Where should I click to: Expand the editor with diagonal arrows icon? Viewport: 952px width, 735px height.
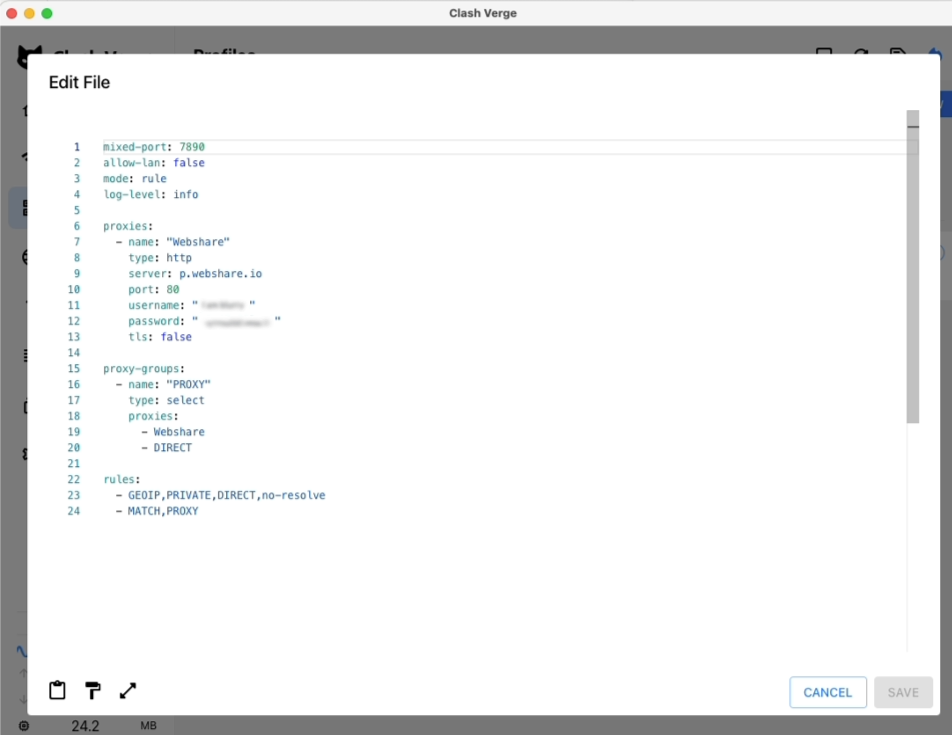point(128,691)
